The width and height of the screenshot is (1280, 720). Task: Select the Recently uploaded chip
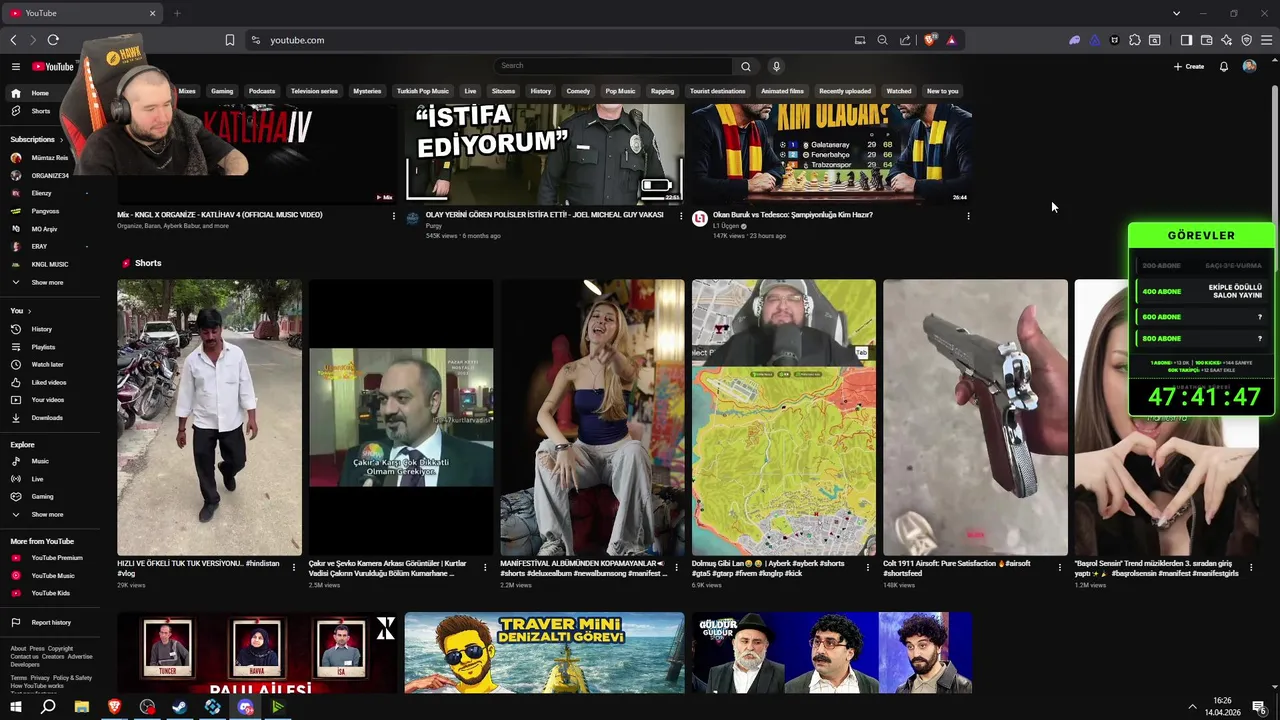(x=845, y=91)
